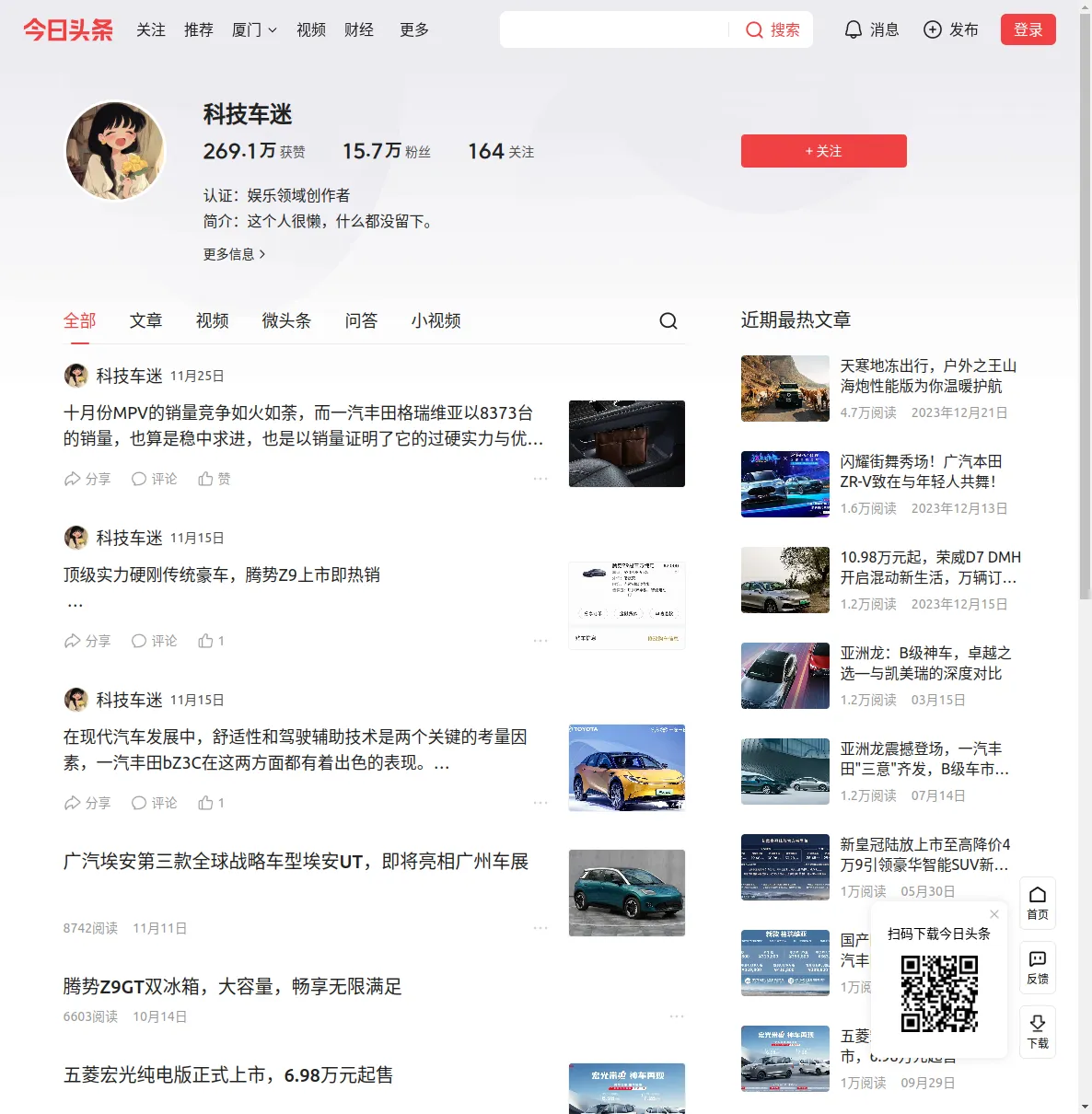The height and width of the screenshot is (1114, 1092).
Task: Open more options for 腾势Z9GT article
Action: tap(677, 1016)
